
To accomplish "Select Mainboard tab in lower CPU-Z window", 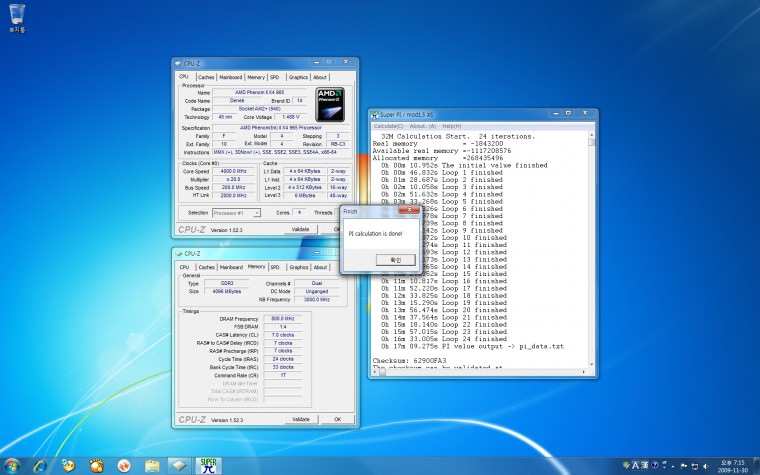I will pos(231,267).
